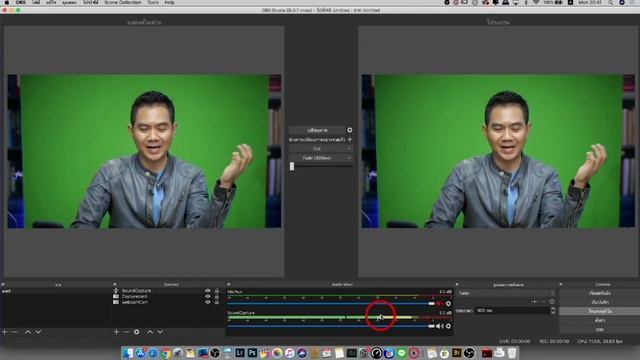This screenshot has width=640, height=360.
Task: Open source properties gear in Sources panel
Action: (137, 332)
